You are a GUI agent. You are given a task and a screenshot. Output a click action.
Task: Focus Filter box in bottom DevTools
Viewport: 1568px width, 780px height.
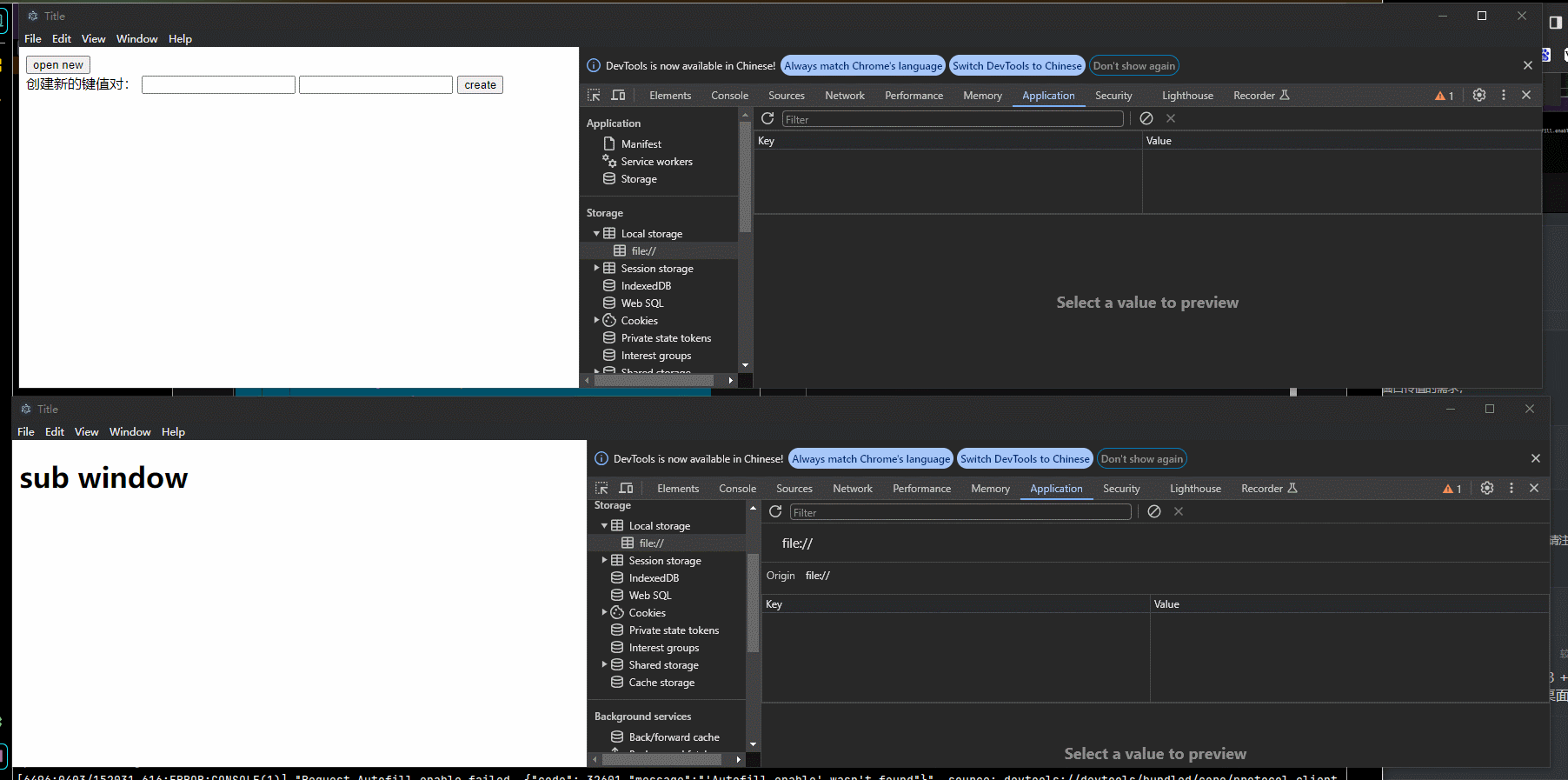[960, 512]
